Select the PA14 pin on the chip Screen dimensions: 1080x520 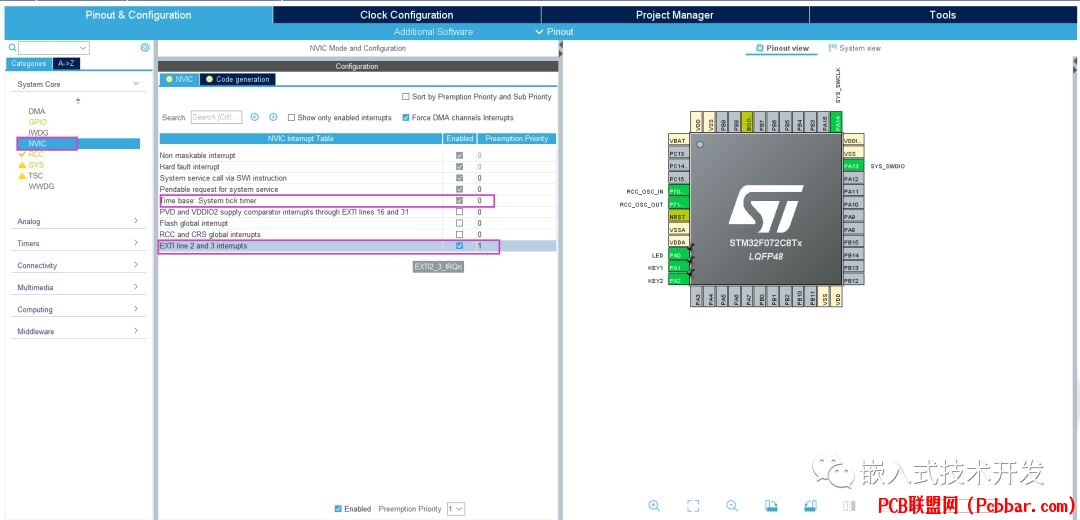tap(837, 122)
